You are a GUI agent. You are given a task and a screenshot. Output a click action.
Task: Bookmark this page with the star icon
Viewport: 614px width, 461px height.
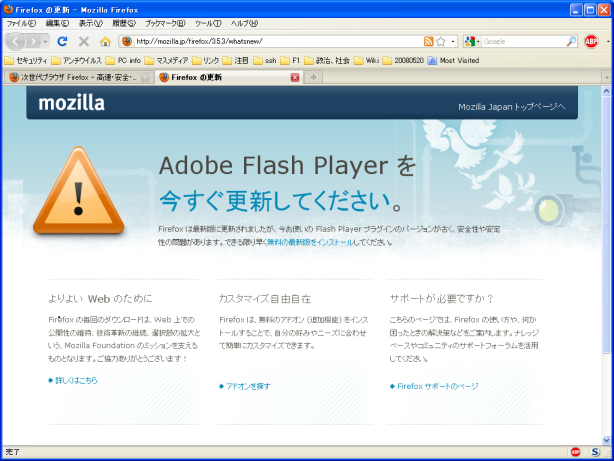441,41
